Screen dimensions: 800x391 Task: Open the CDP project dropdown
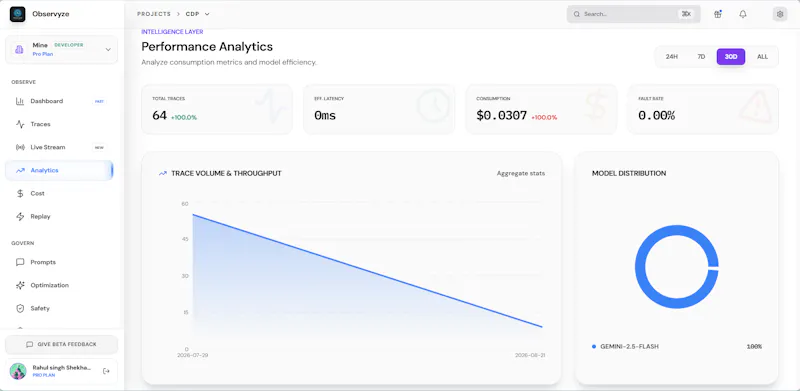click(x=197, y=14)
